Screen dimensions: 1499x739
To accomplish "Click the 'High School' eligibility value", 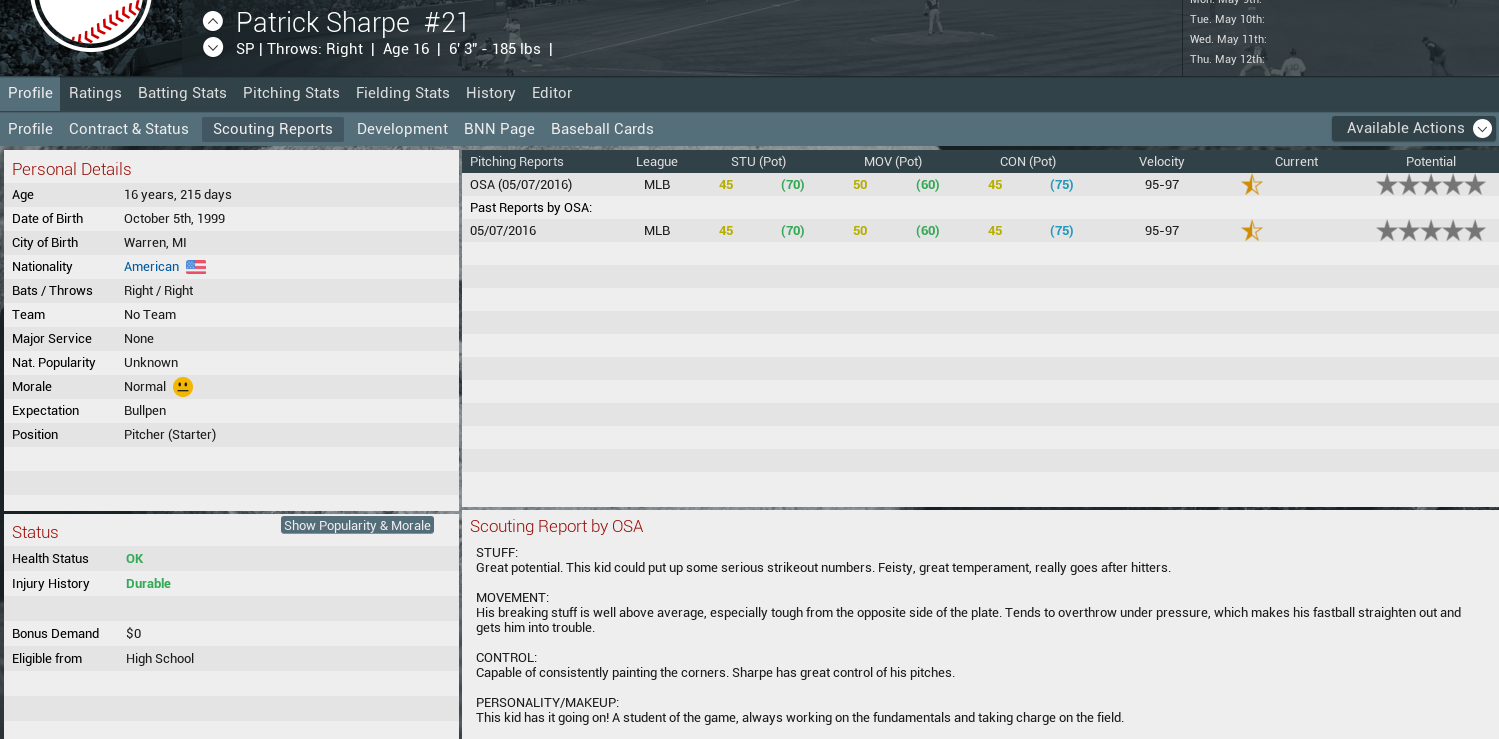I will tap(160, 659).
